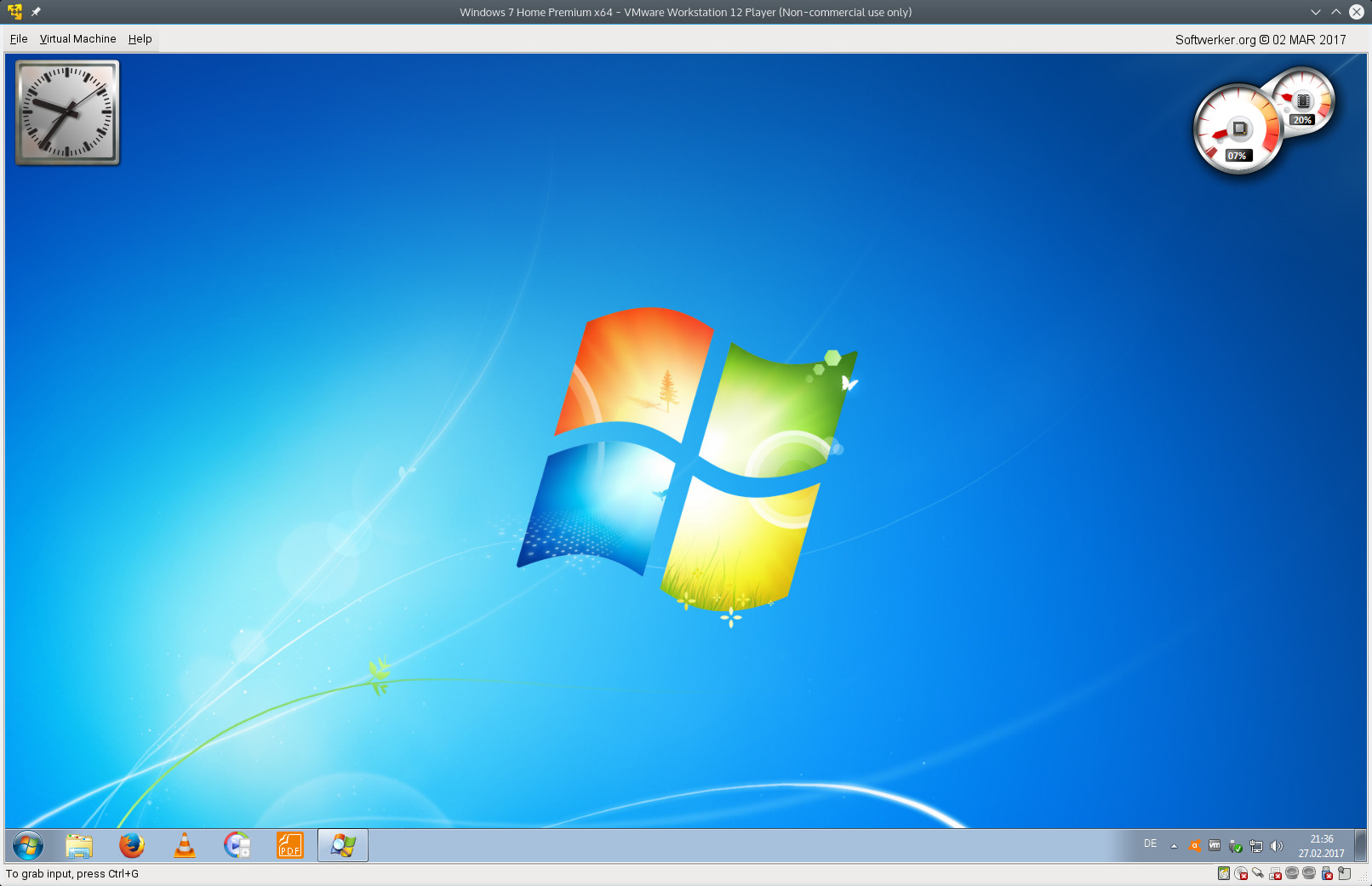The height and width of the screenshot is (886, 1372).
Task: Click the analog clock desktop gadget
Action: pyautogui.click(x=67, y=112)
